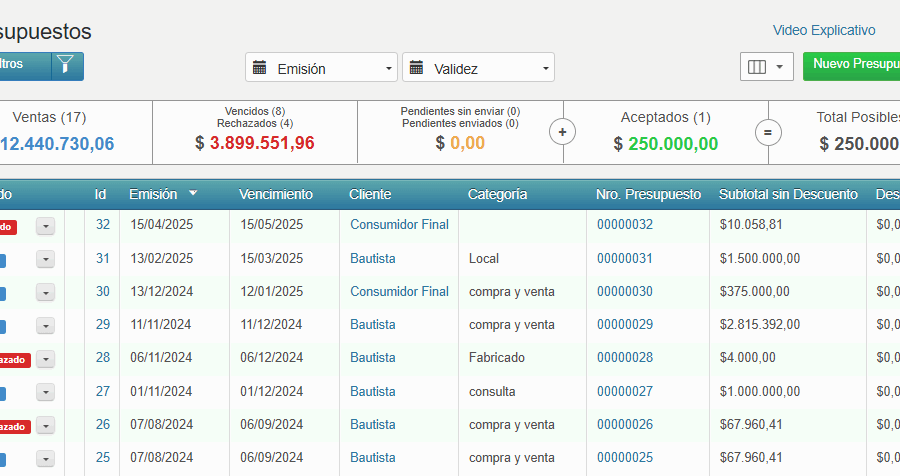The image size is (900, 476).
Task: Click the funnel filter icon
Action: 66,66
